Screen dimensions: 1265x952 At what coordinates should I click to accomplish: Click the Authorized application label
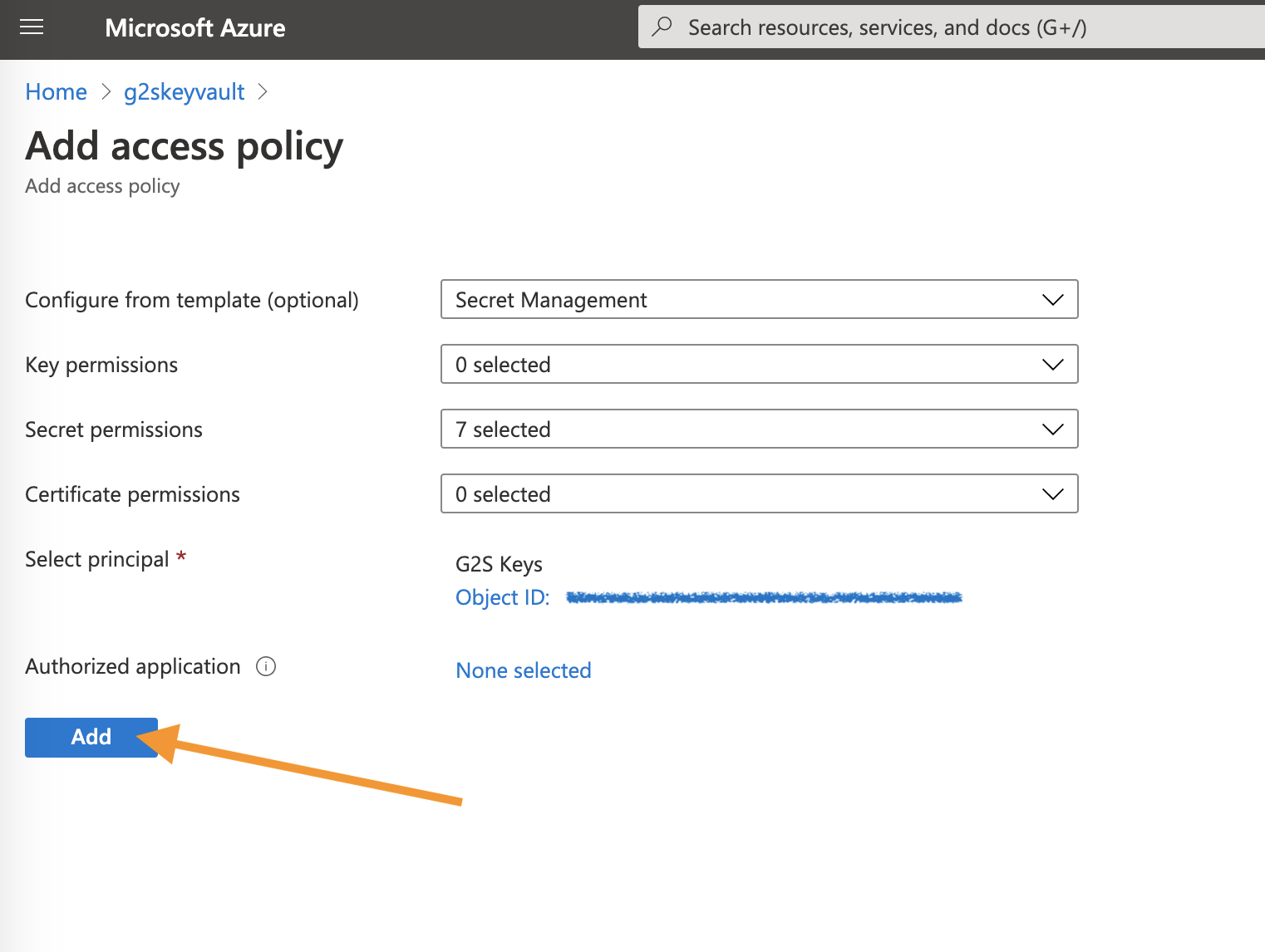tap(133, 666)
